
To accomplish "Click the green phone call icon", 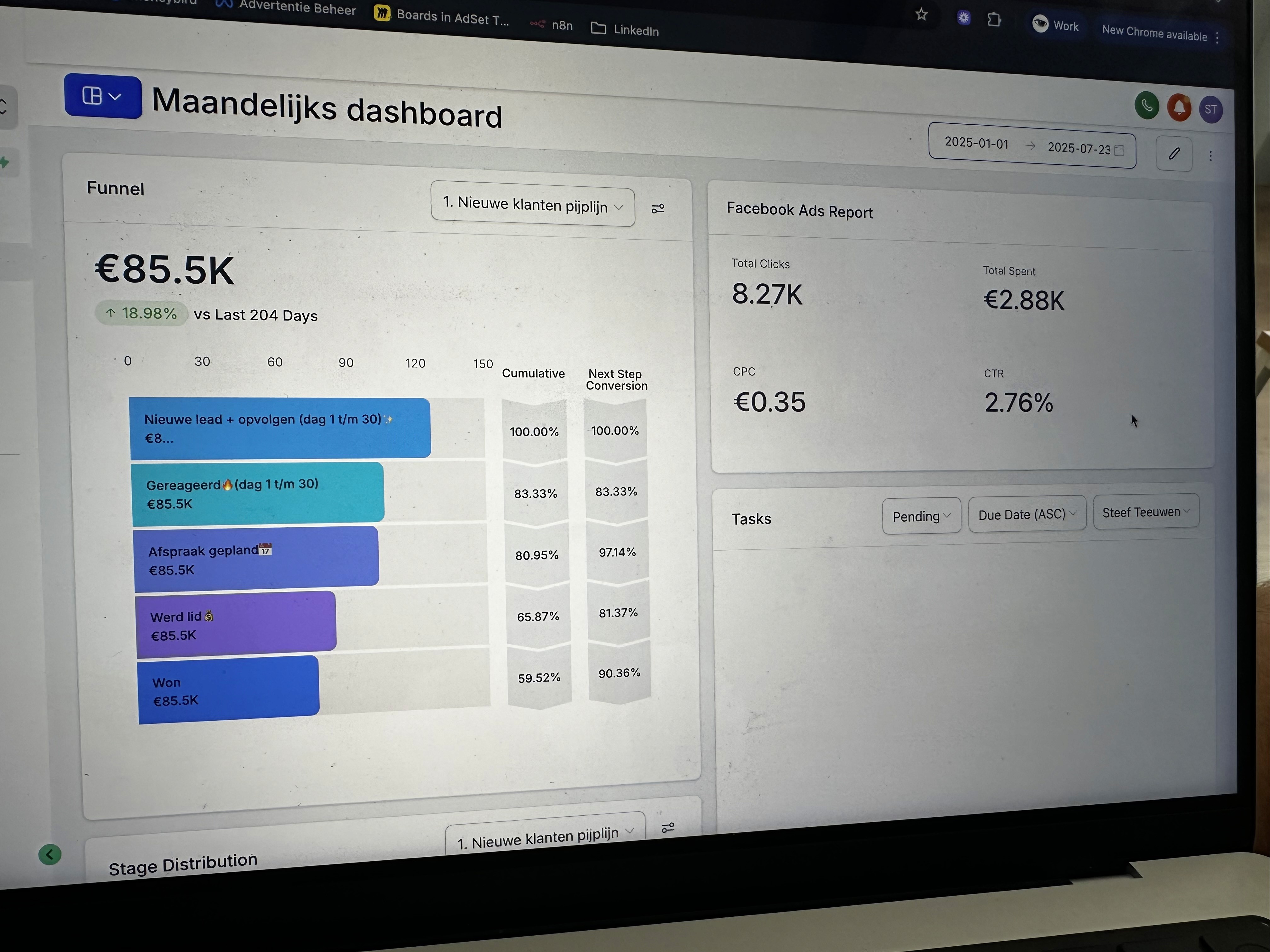I will [1147, 105].
